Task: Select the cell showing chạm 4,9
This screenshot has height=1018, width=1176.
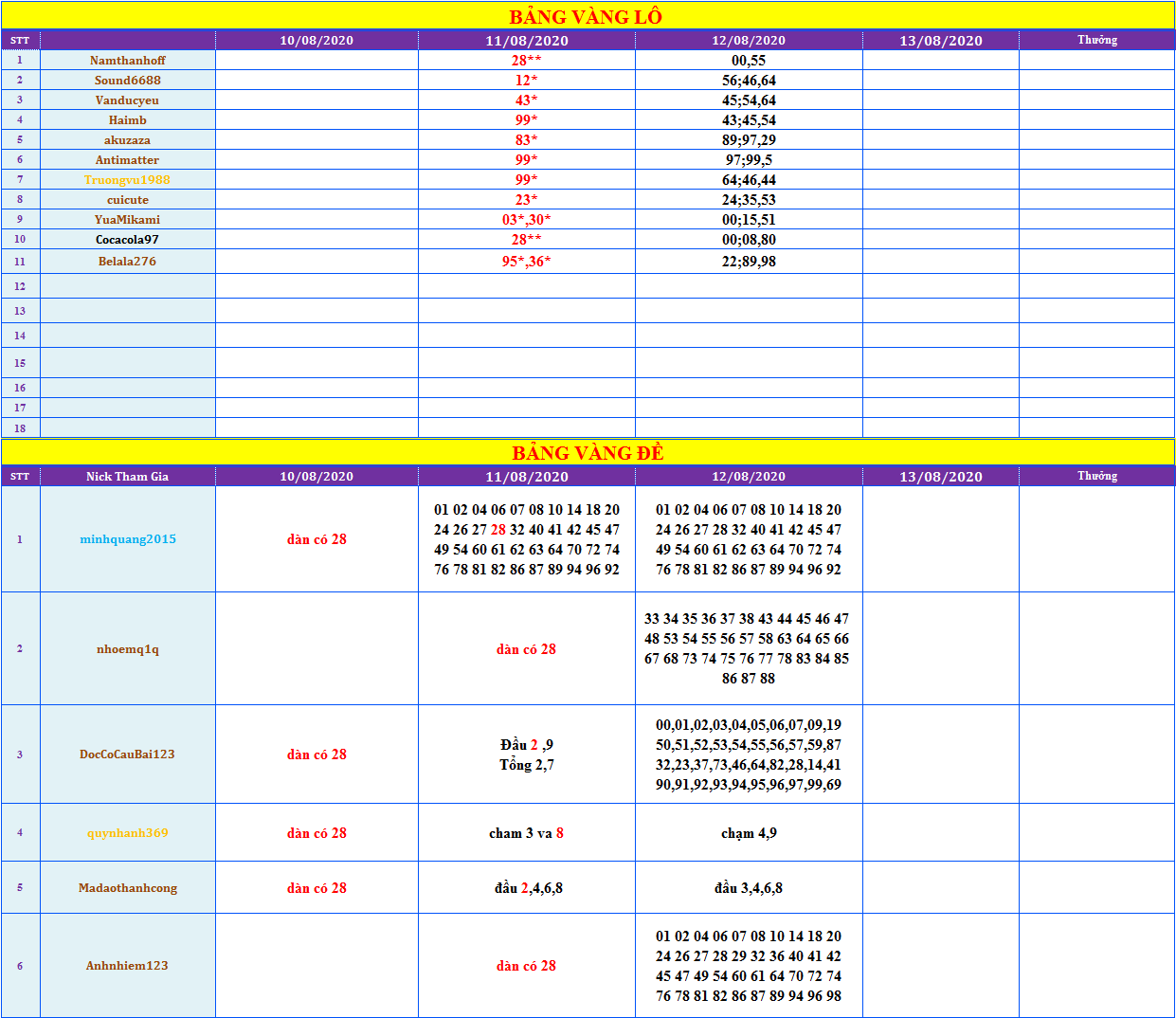Action: [748, 833]
